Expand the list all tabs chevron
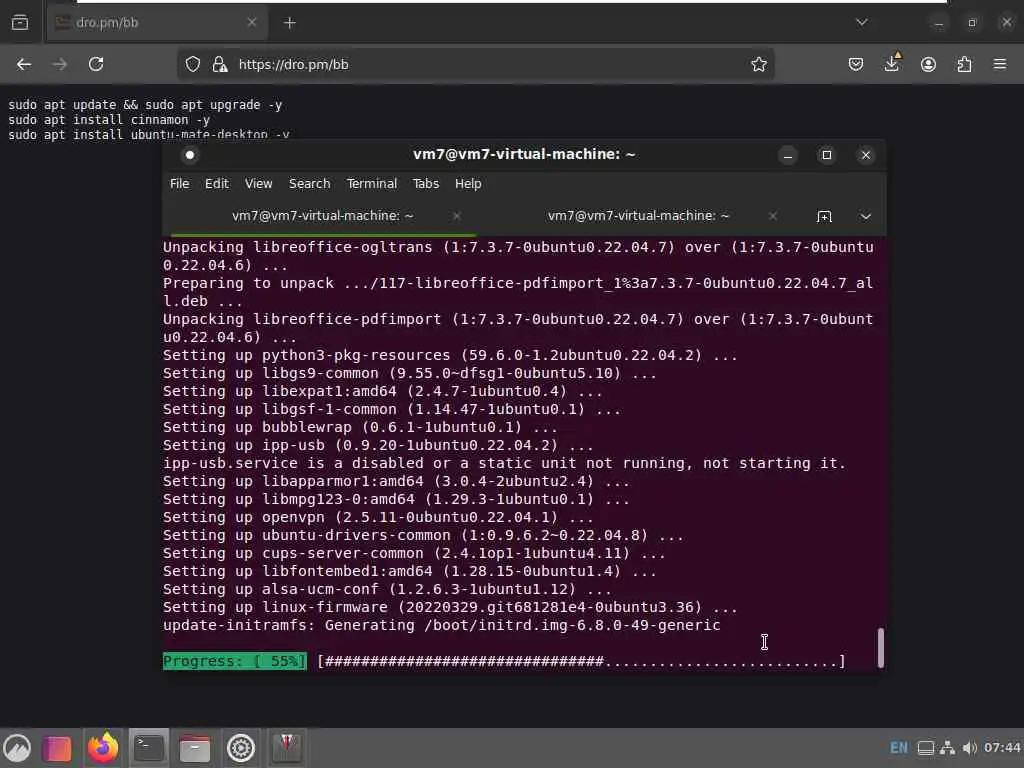The height and width of the screenshot is (768, 1024). click(861, 22)
